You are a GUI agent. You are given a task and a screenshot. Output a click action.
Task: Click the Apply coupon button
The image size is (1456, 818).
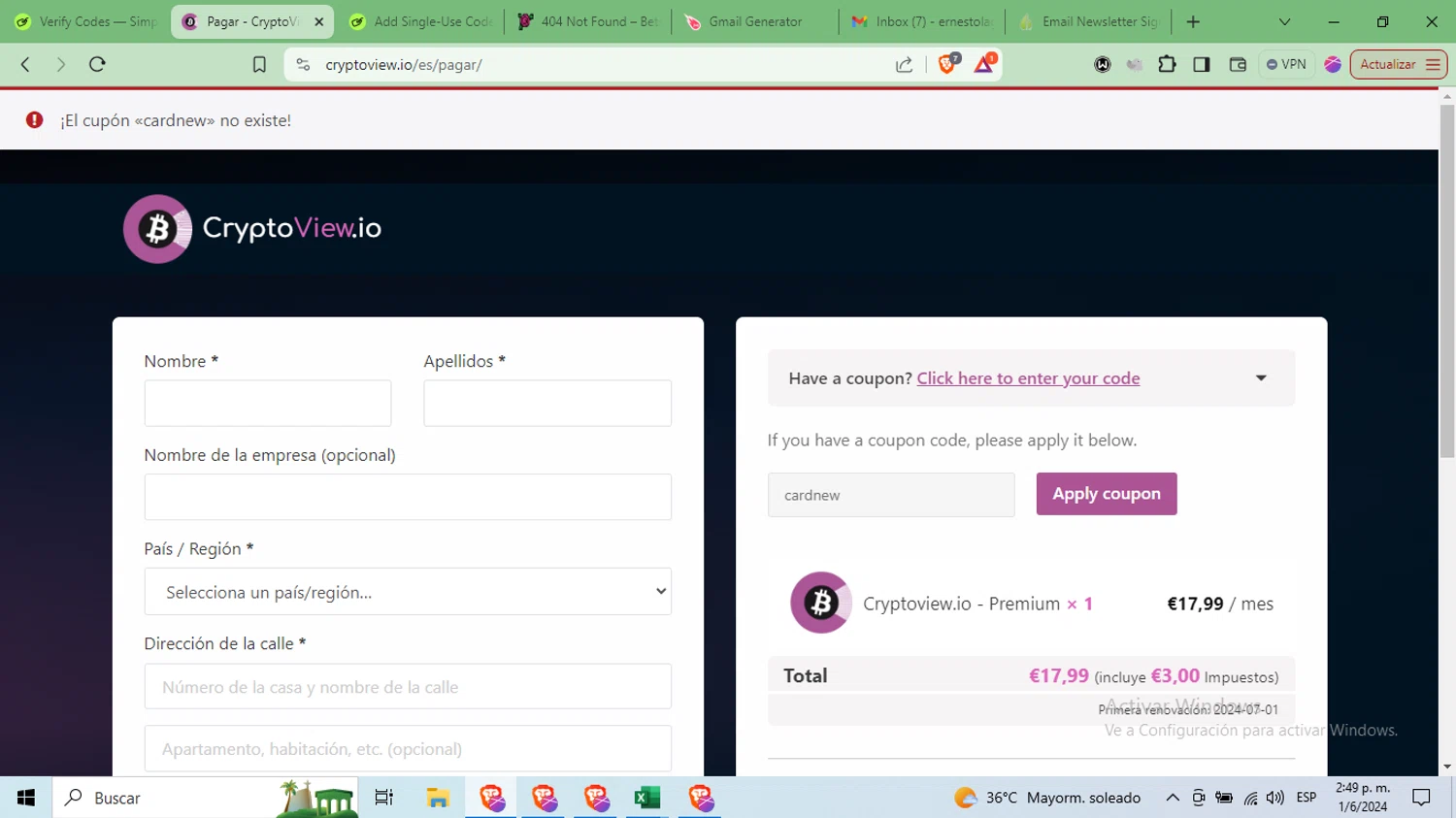click(1107, 494)
